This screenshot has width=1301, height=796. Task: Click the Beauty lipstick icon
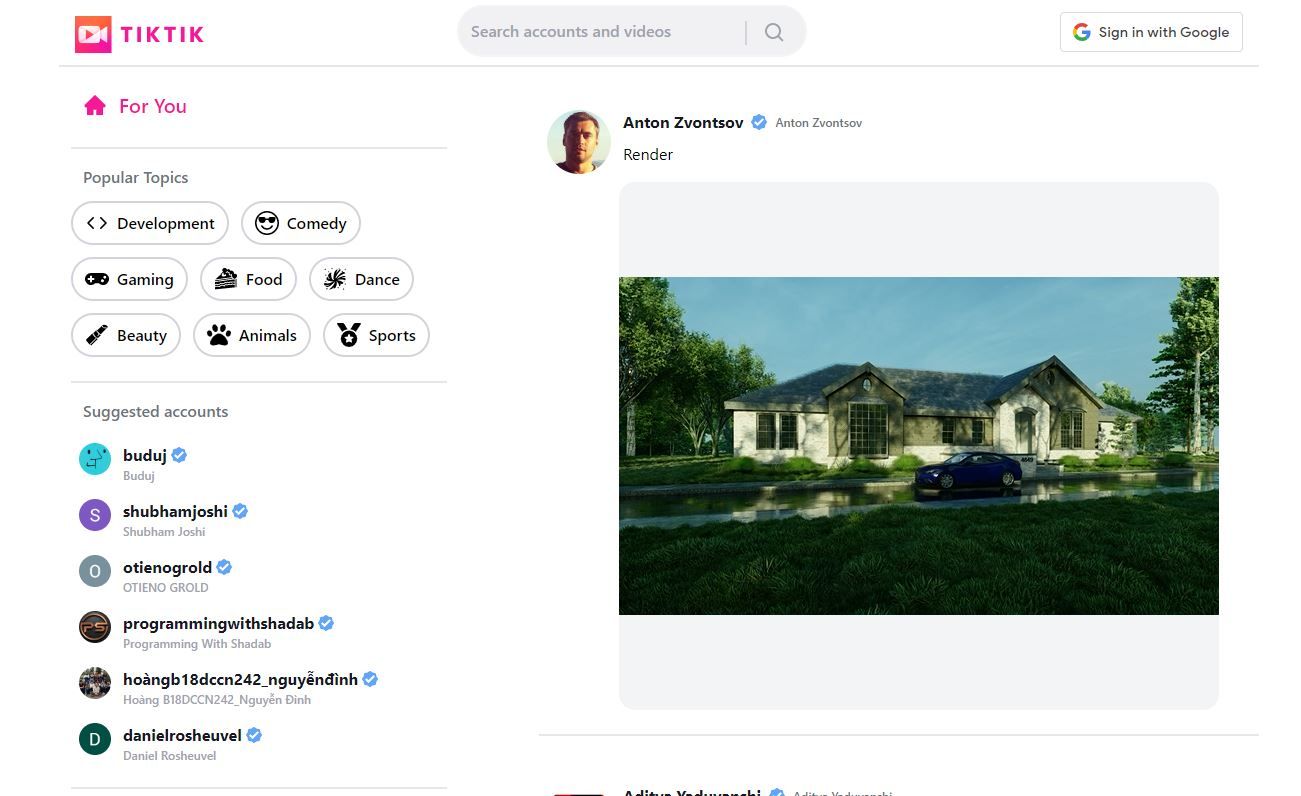pos(97,335)
